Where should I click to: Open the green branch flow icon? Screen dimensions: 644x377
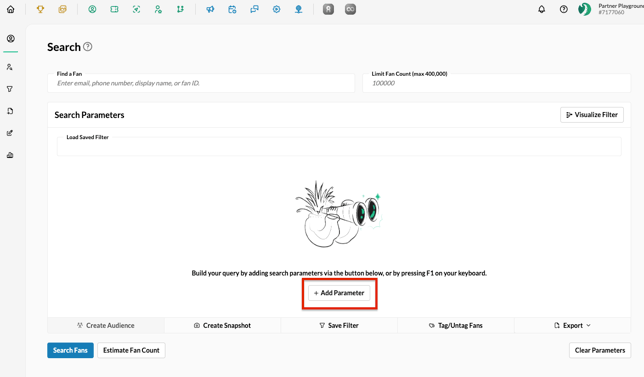pyautogui.click(x=180, y=9)
